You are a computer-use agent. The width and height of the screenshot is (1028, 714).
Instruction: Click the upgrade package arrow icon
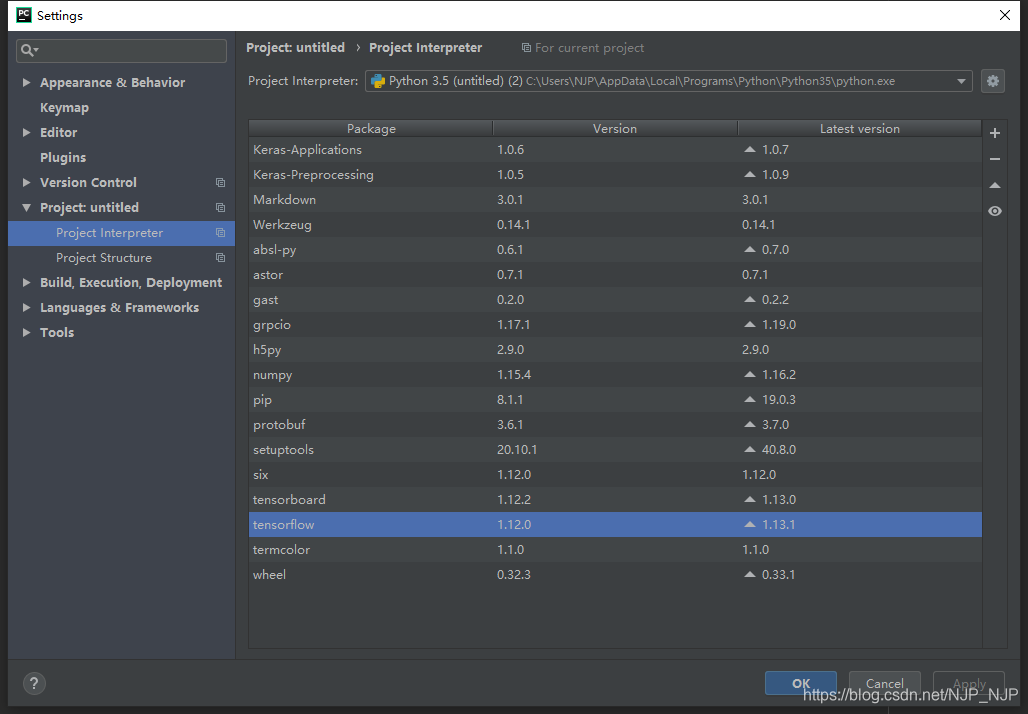tap(995, 186)
